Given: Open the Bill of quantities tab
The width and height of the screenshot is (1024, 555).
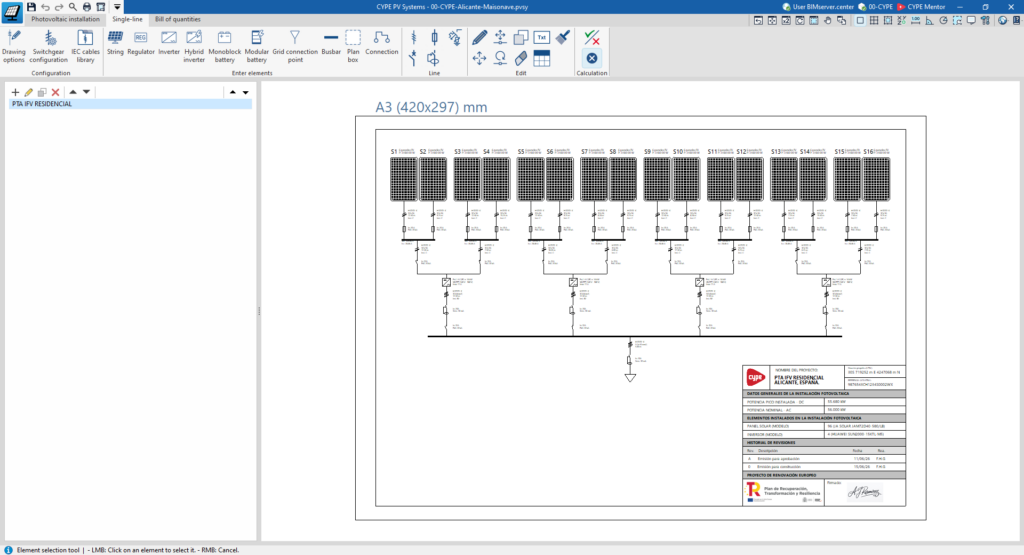Looking at the screenshot, I should [178, 19].
